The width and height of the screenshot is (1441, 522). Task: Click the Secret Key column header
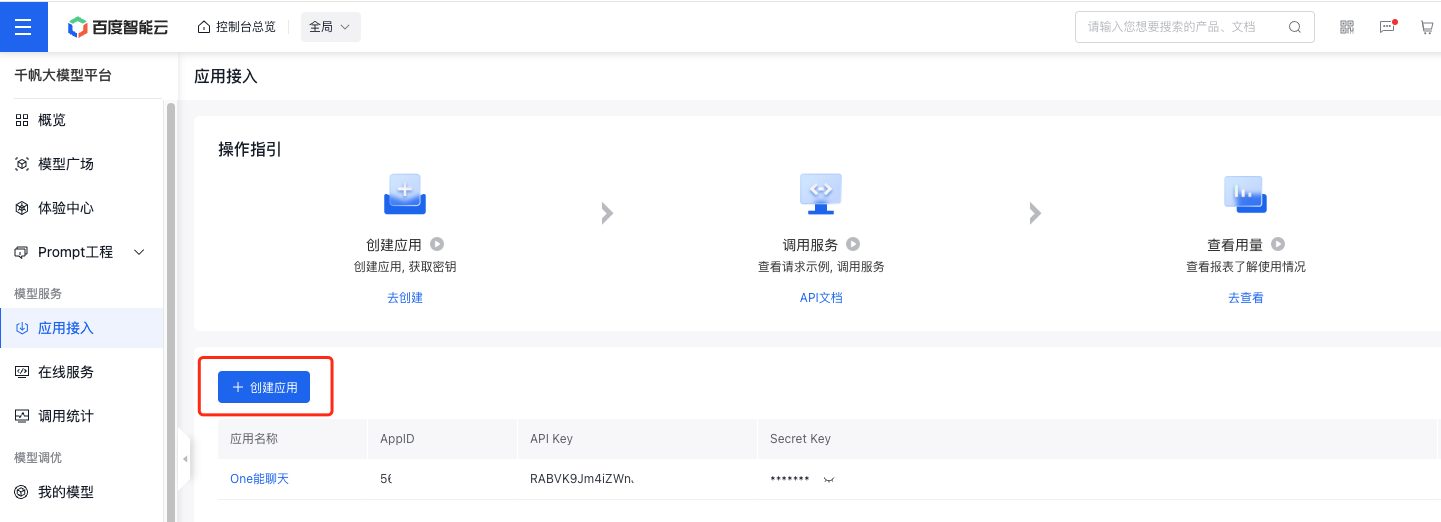coord(800,439)
